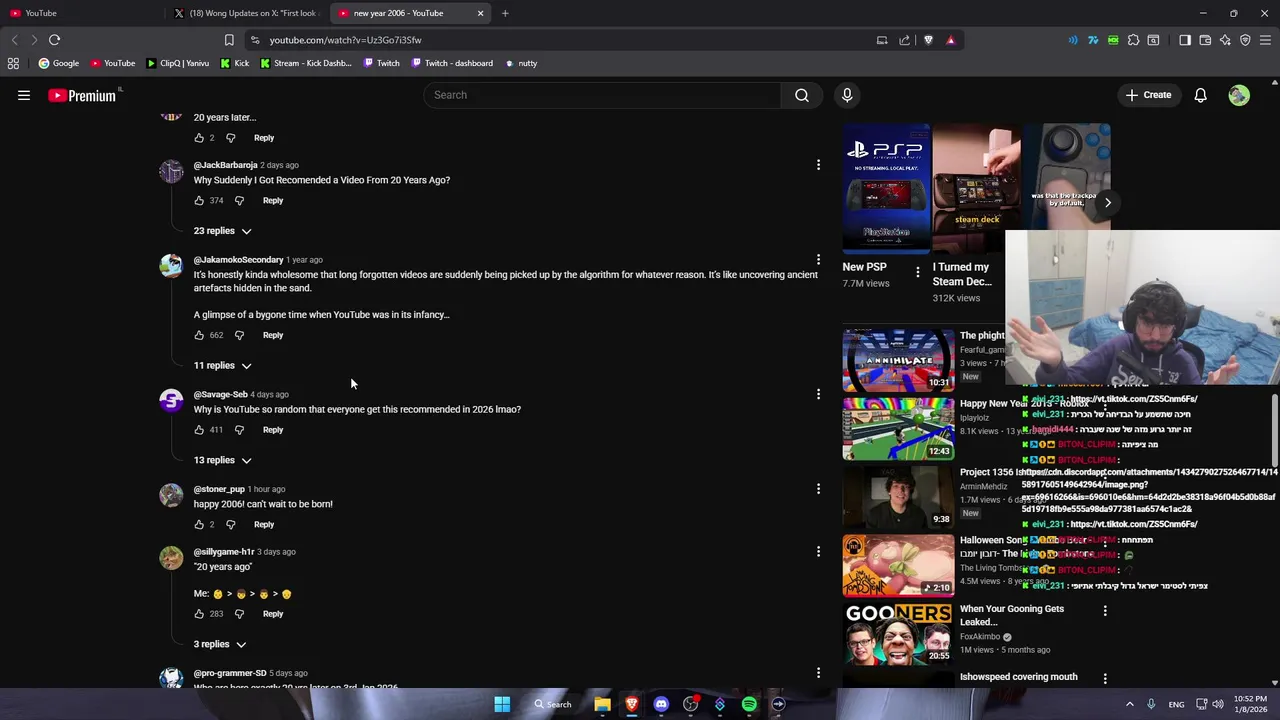The width and height of the screenshot is (1280, 720).
Task: Open the options menu on @JackBarbaroja's comment
Action: coord(818,165)
